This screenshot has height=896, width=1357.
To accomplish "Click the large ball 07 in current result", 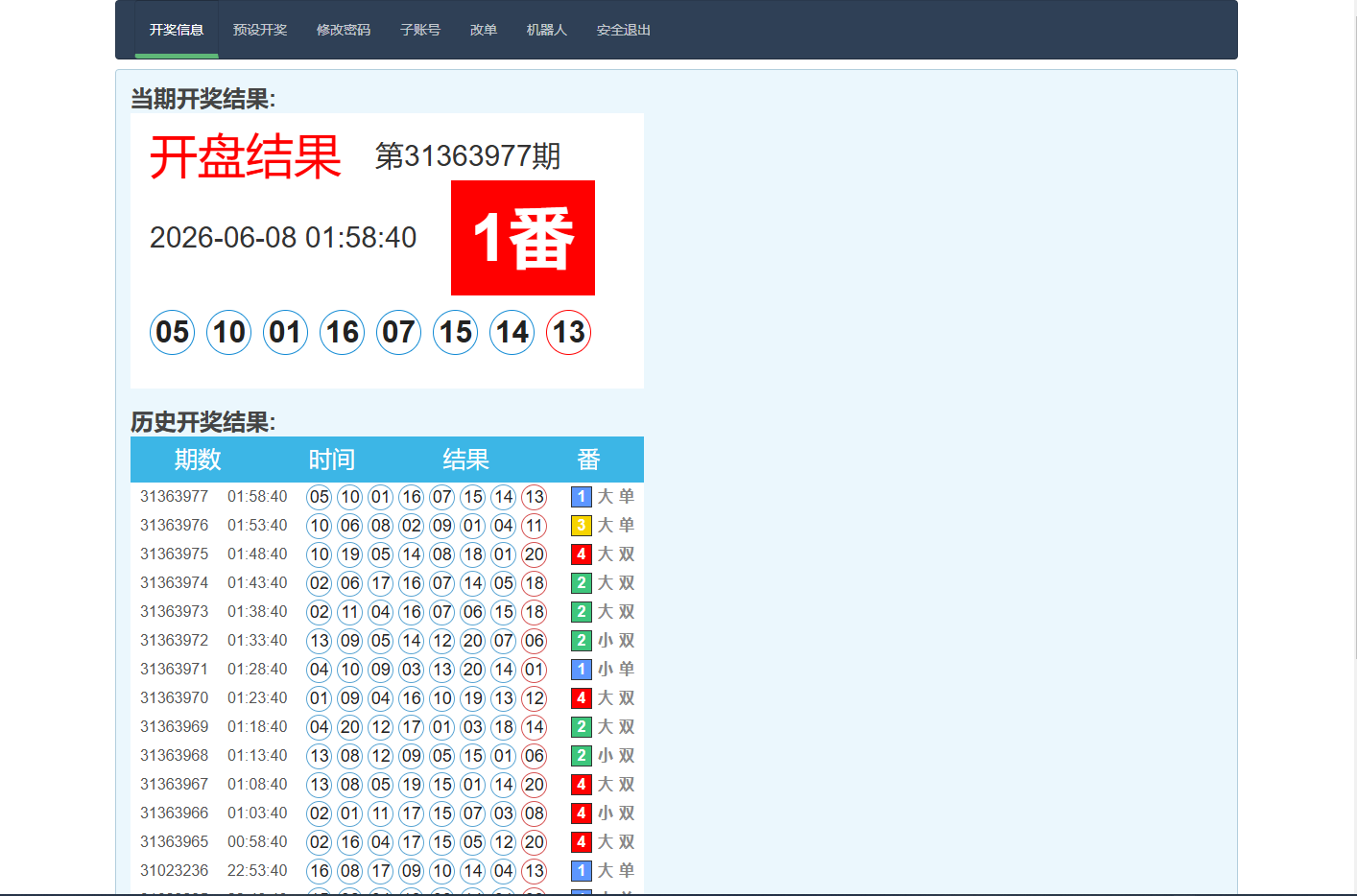I will point(399,333).
